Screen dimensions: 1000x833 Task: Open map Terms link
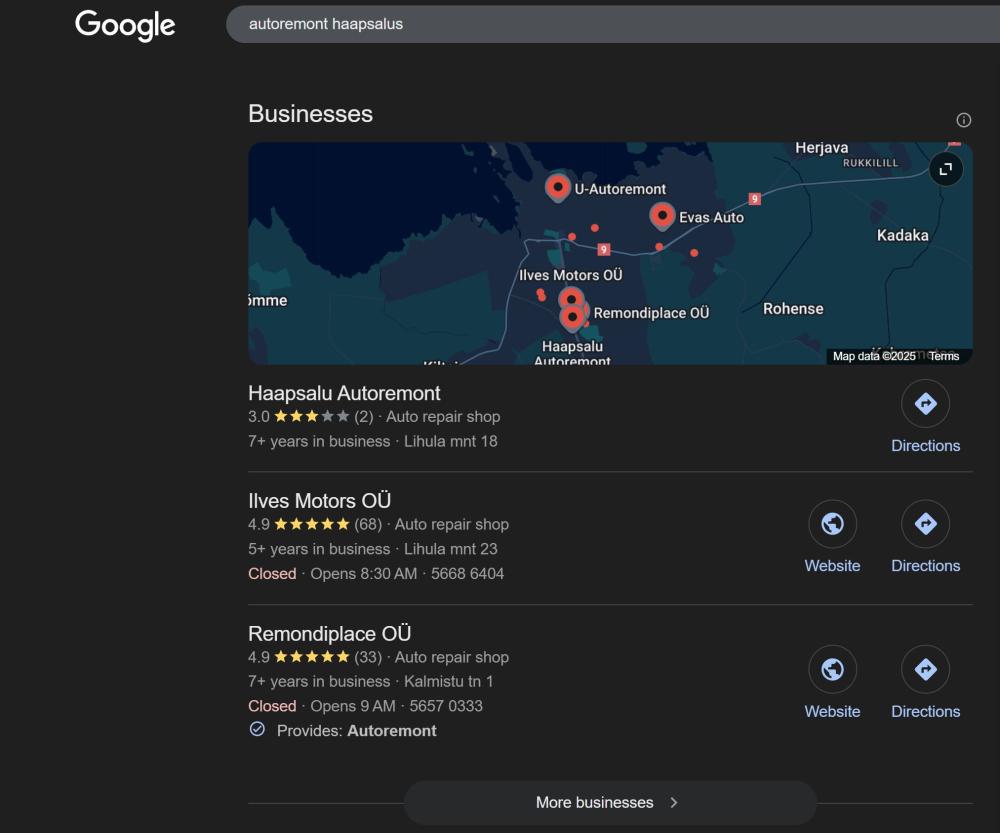943,356
